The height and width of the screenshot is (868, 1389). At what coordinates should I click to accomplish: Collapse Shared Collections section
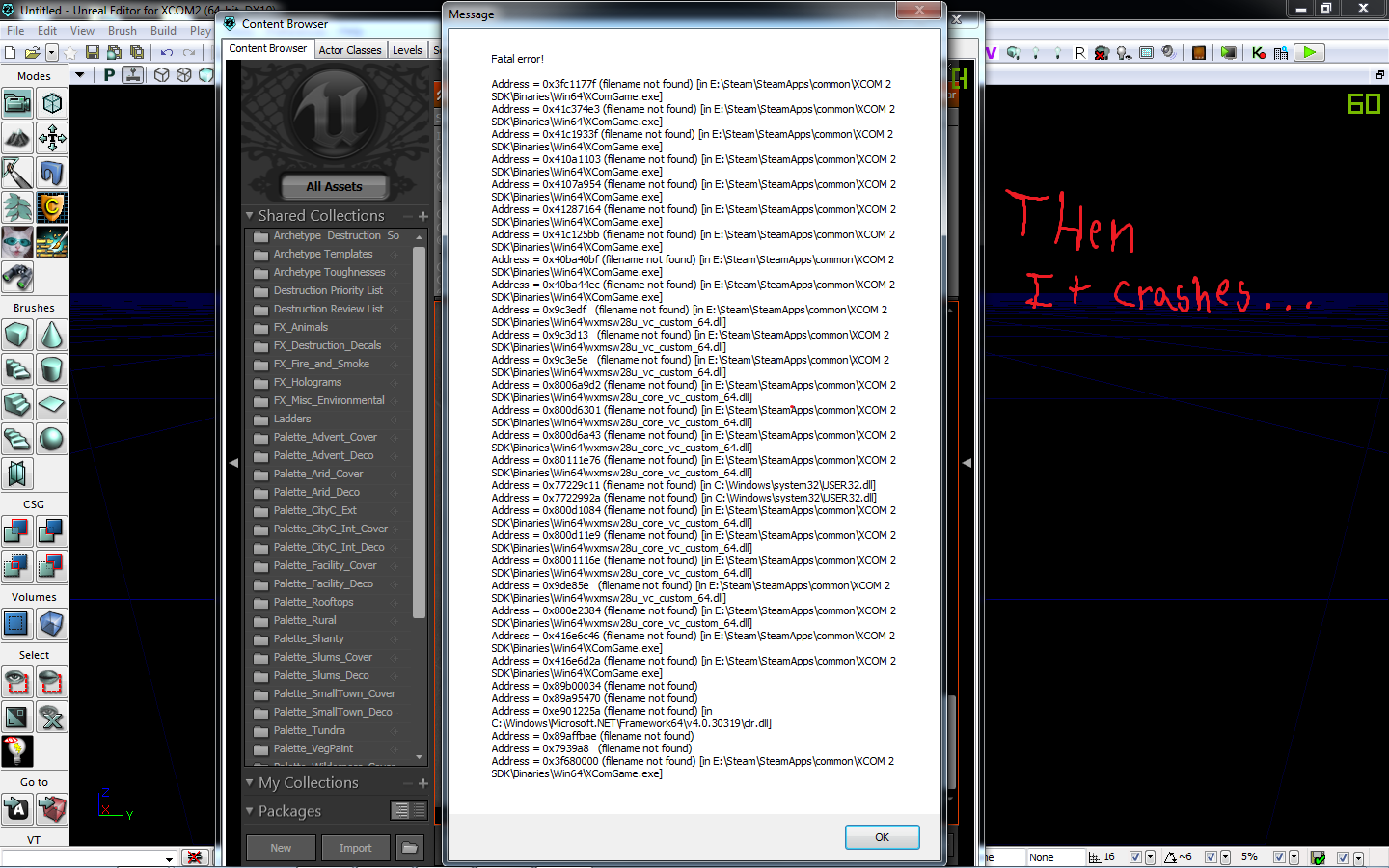250,215
